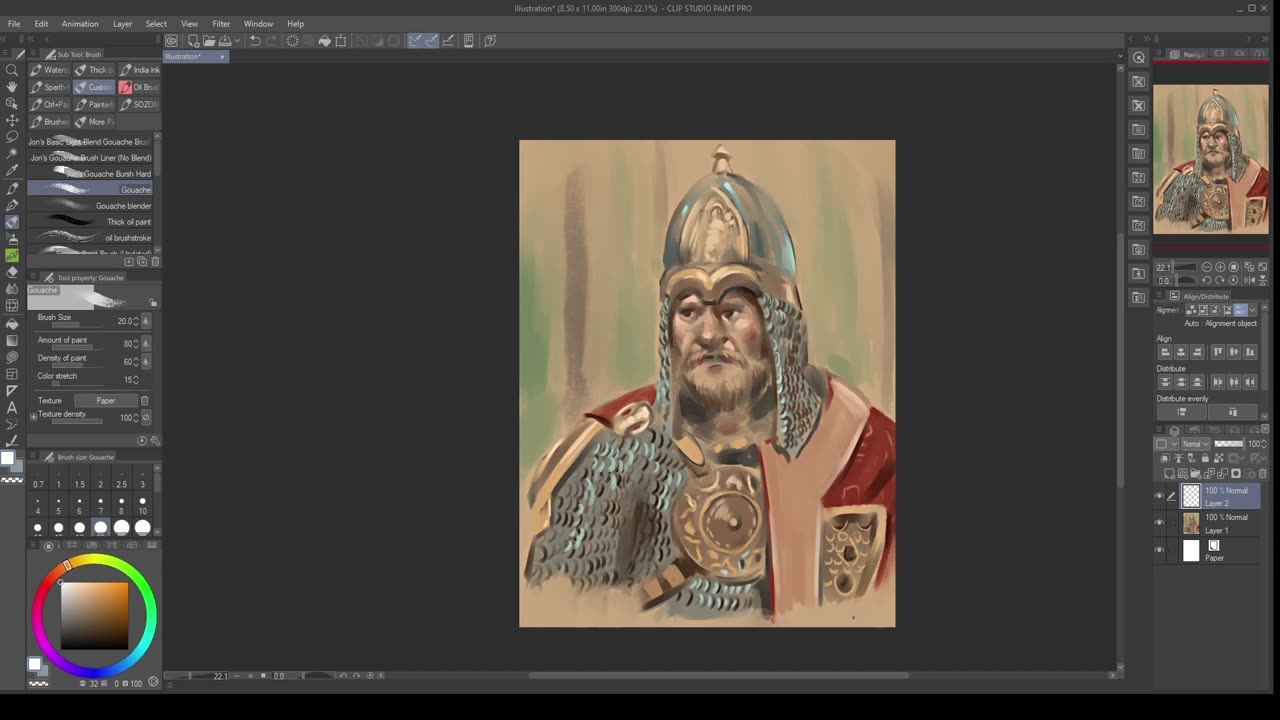This screenshot has height=720, width=1280.
Task: Open the Edit menu
Action: (x=41, y=24)
